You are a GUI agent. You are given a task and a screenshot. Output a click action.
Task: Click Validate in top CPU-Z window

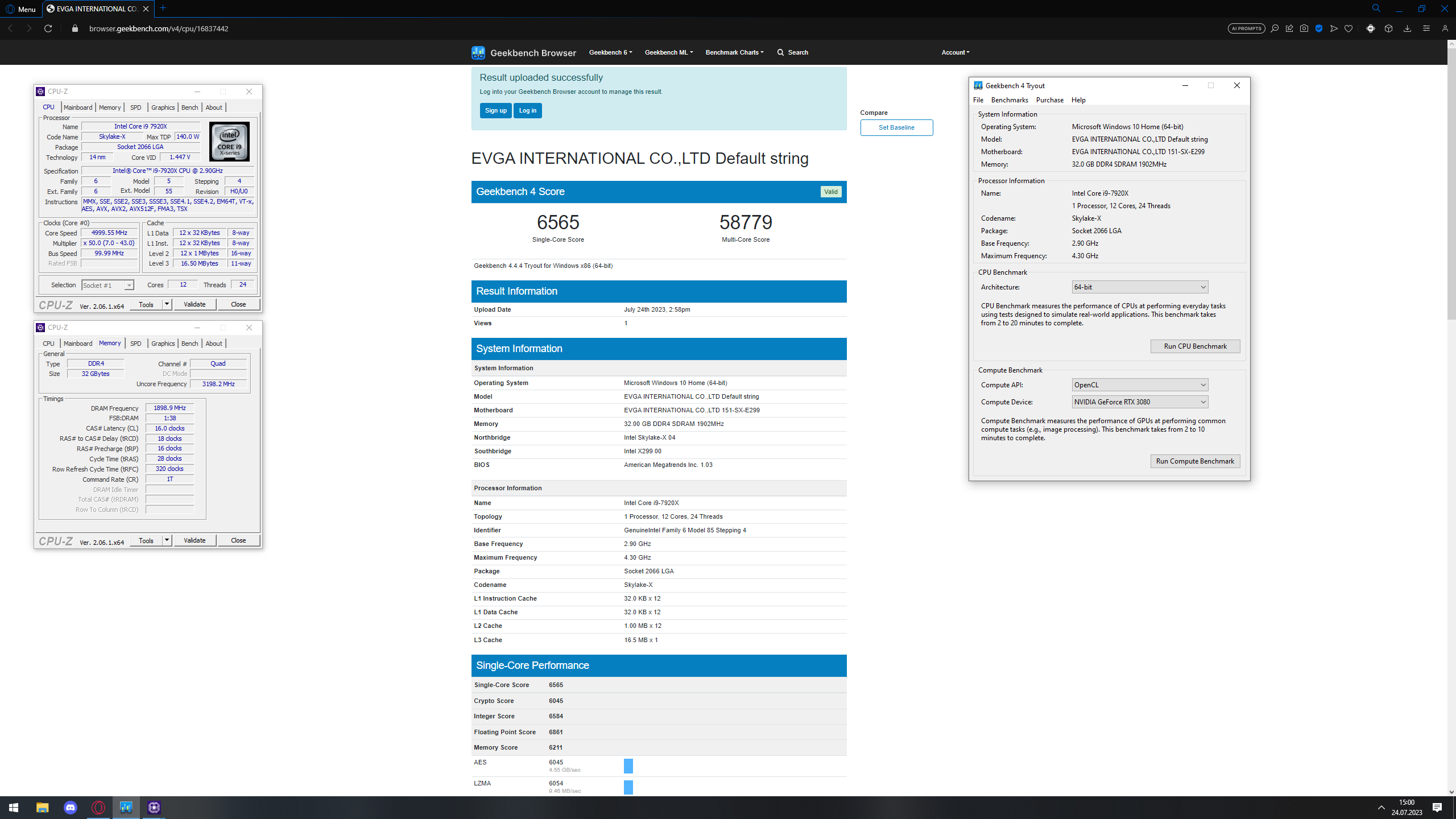click(195, 304)
